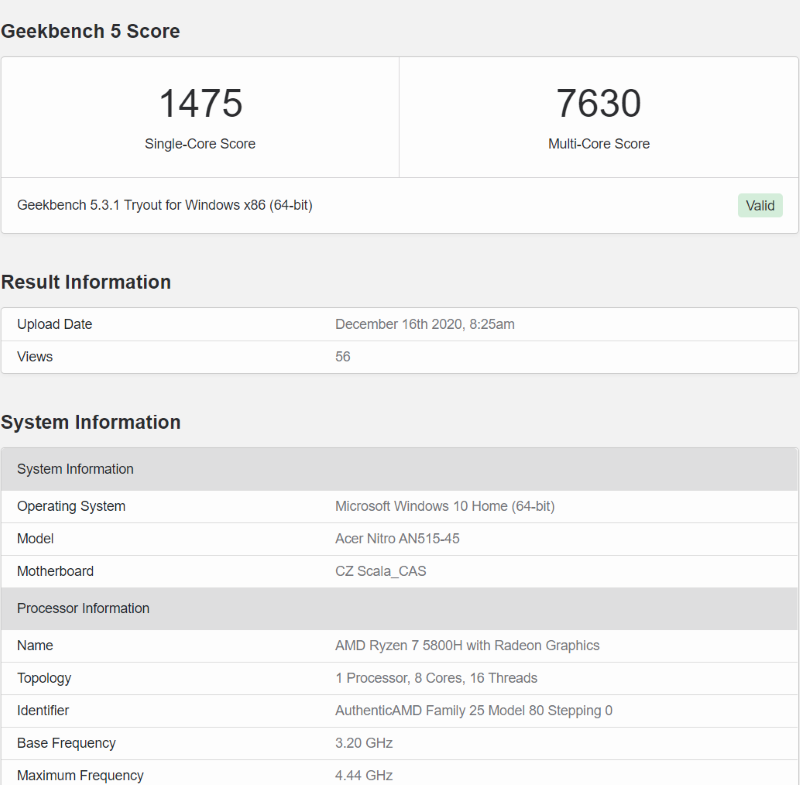Click the large System Information heading
This screenshot has width=800, height=785.
[x=91, y=422]
